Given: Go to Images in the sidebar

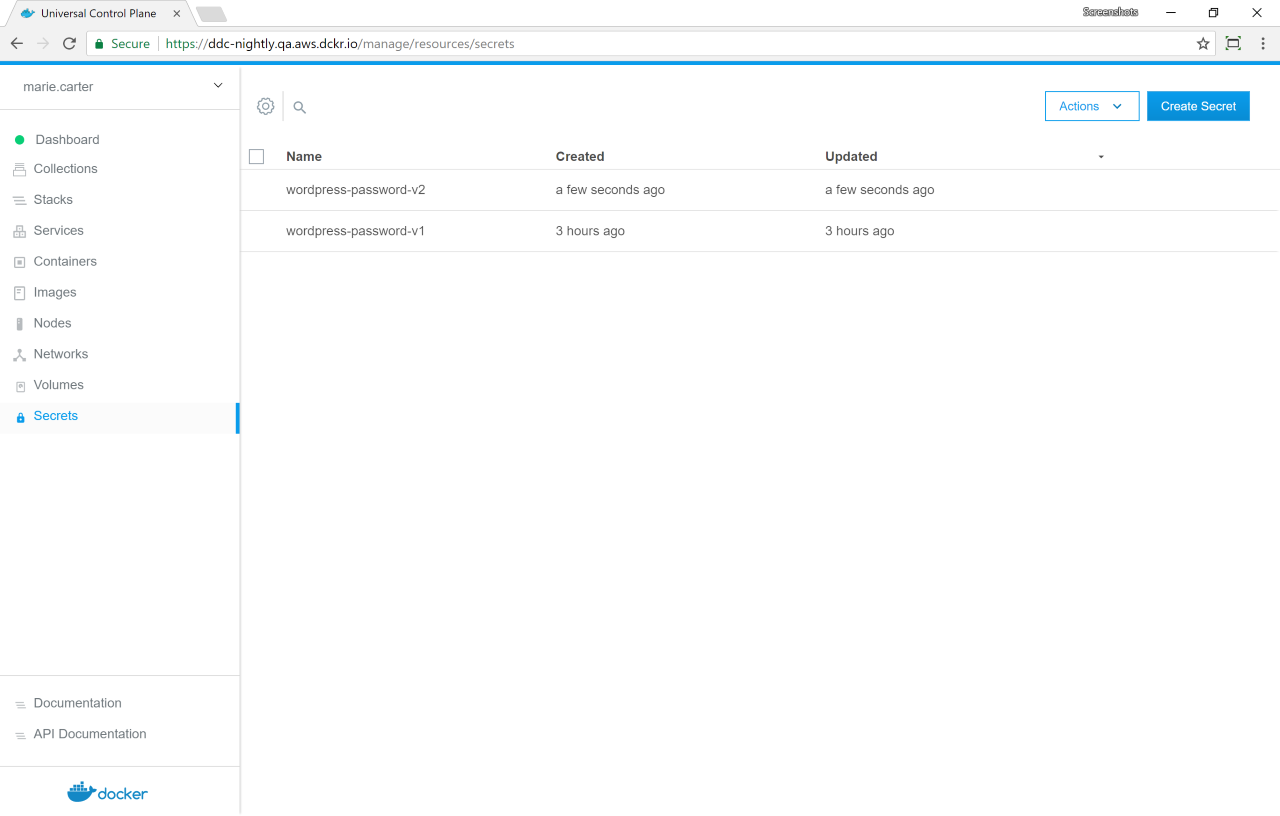Looking at the screenshot, I should 55,293.
